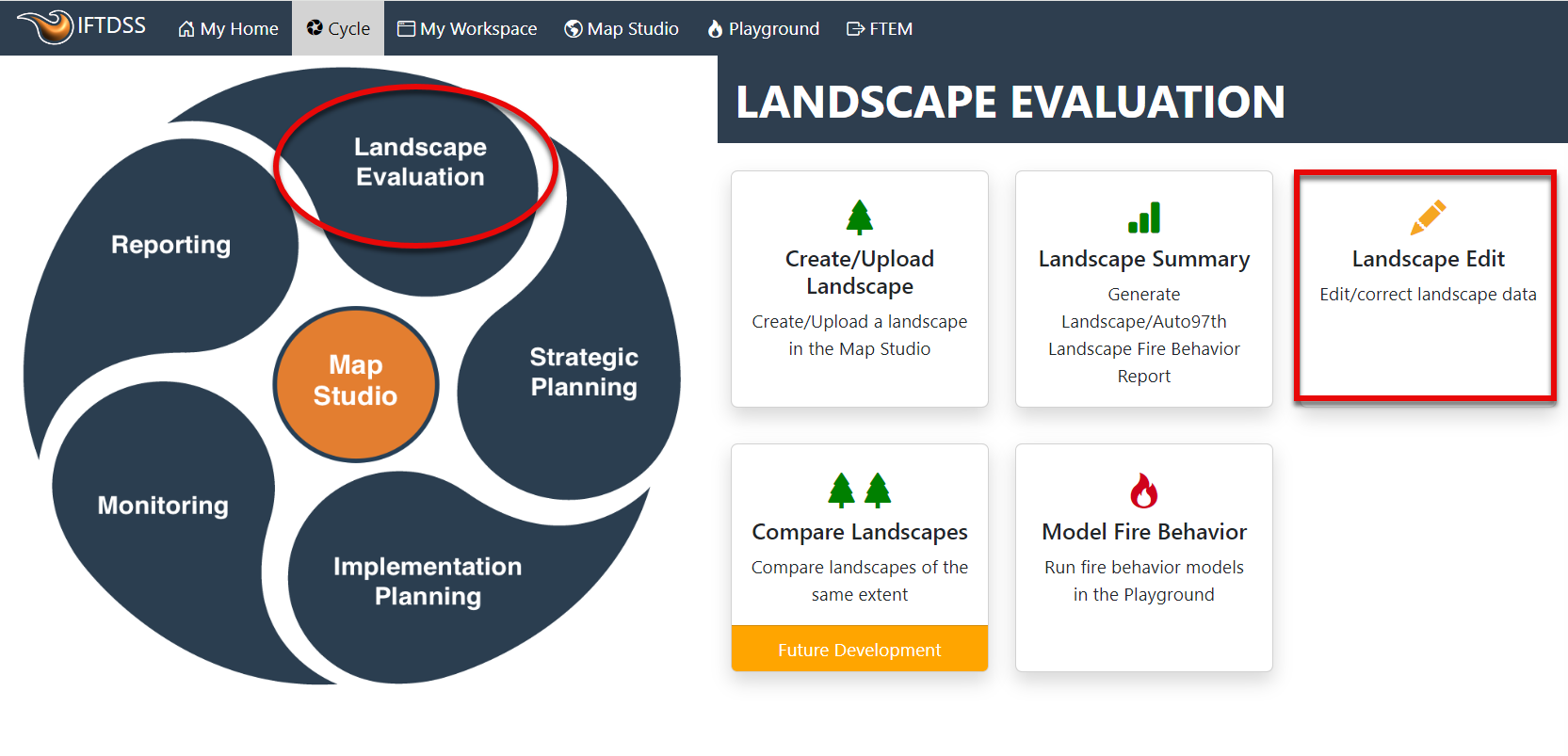Open My Home from navbar
The image size is (1568, 756).
coord(228,28)
